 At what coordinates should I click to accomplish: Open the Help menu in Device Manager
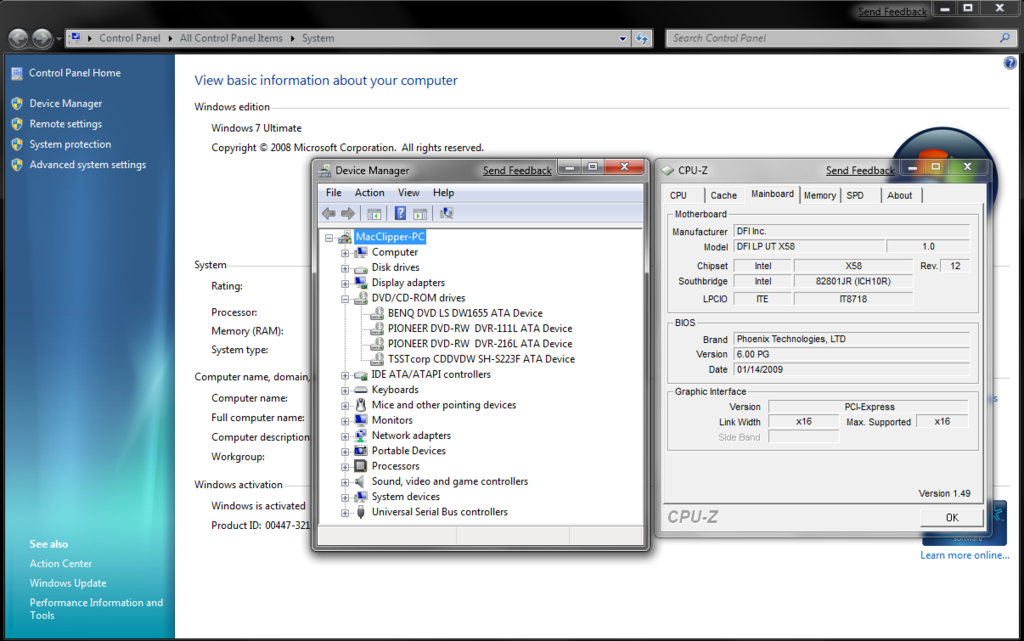[x=443, y=193]
